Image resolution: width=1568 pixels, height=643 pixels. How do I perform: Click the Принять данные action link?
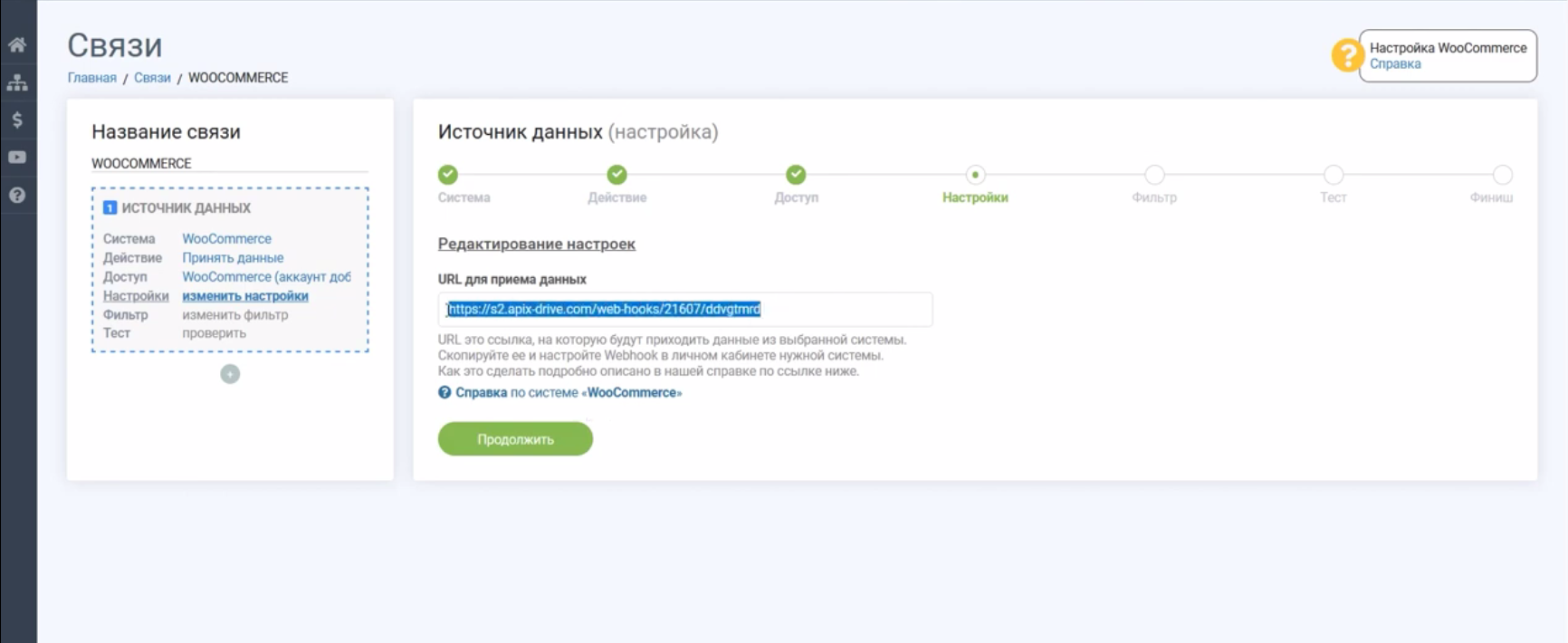tap(233, 258)
